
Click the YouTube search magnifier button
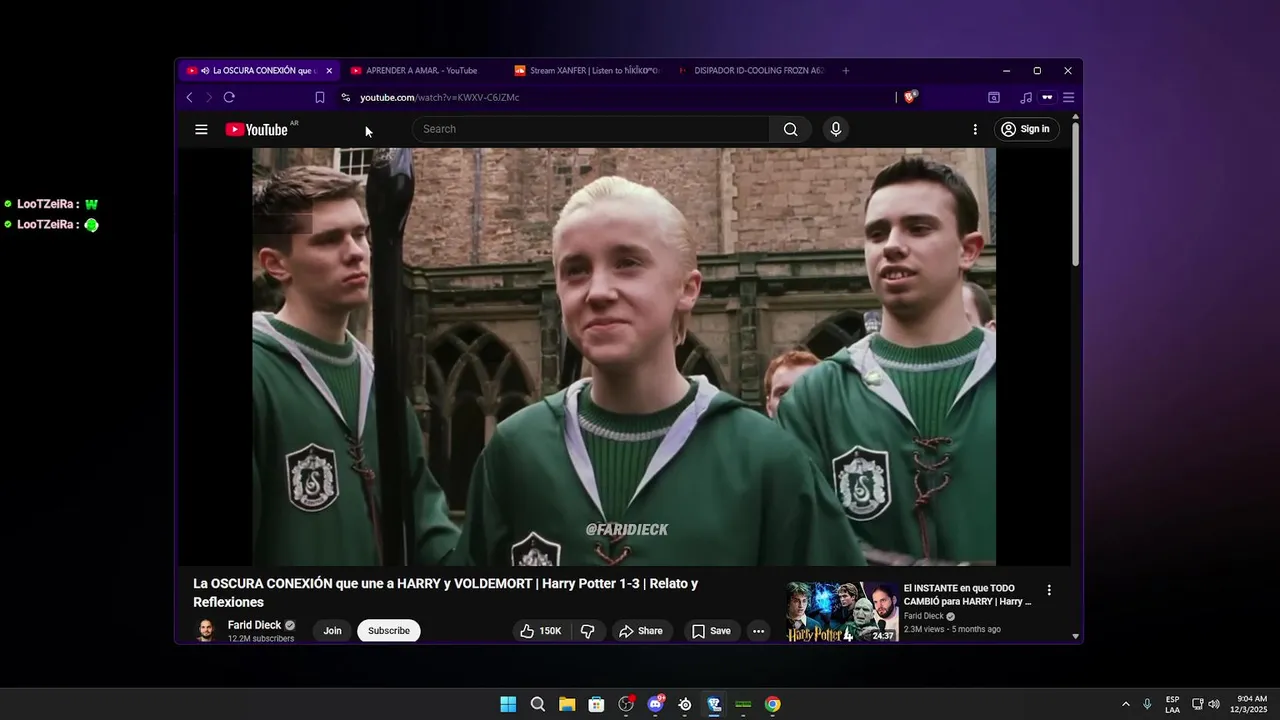click(x=791, y=129)
